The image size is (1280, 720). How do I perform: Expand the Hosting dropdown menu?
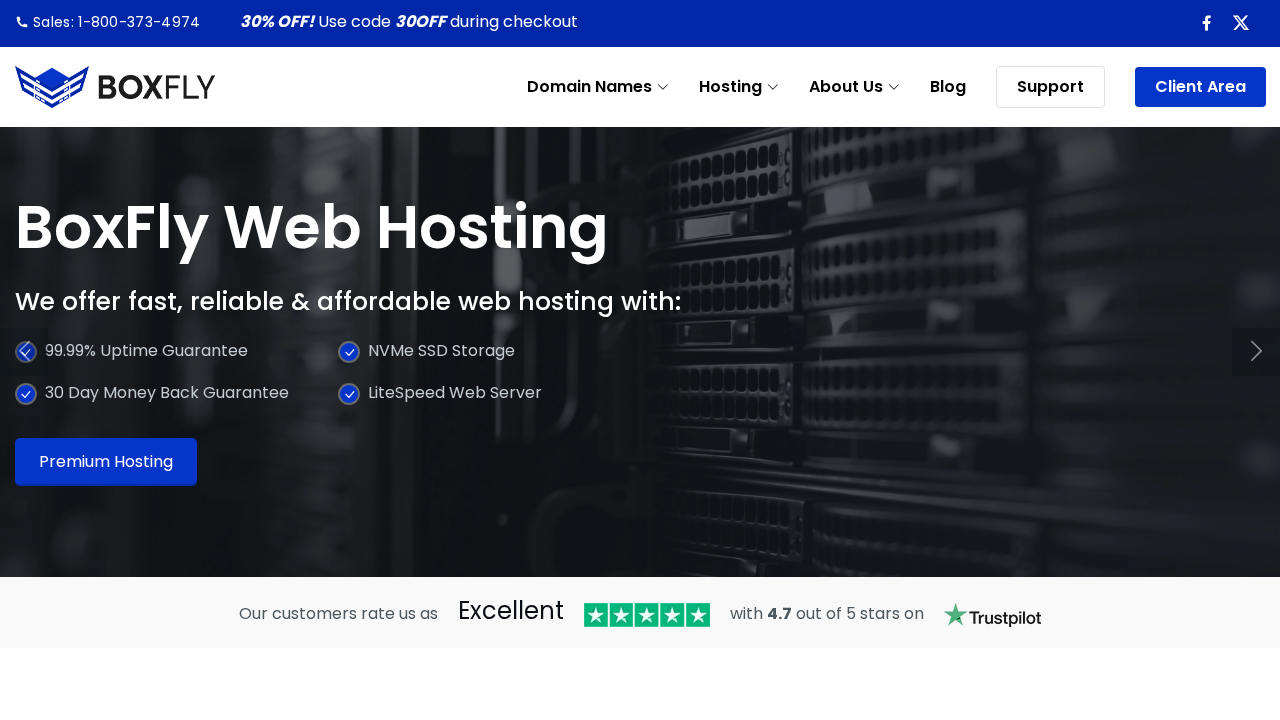pos(738,87)
